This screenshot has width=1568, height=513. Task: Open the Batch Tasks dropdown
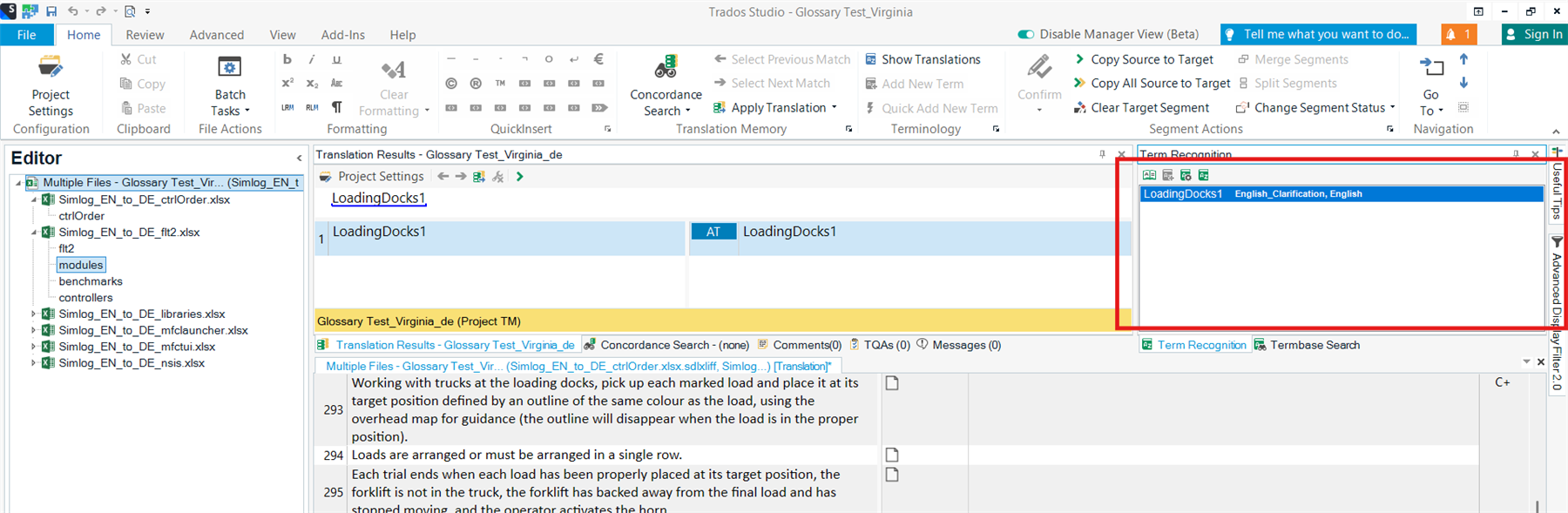230,85
